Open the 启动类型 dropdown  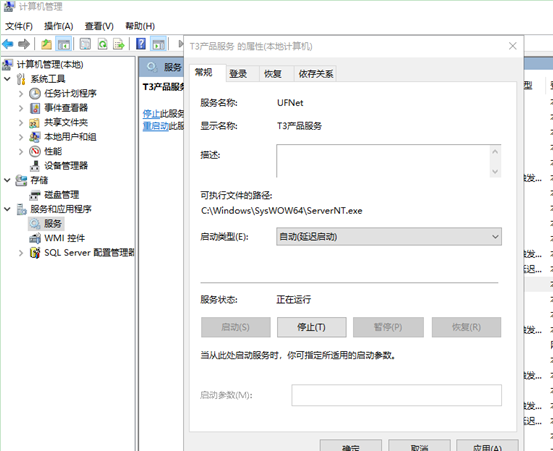(389, 237)
